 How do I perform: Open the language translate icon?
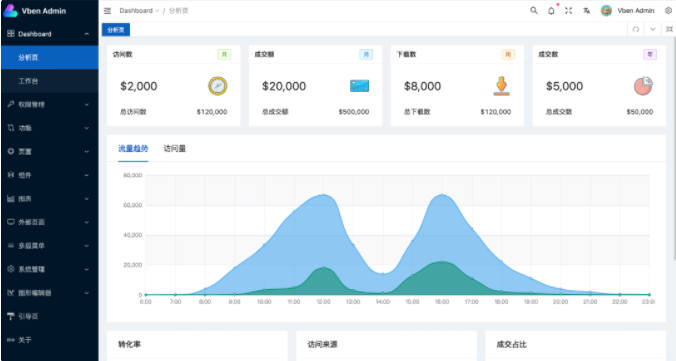tap(586, 11)
